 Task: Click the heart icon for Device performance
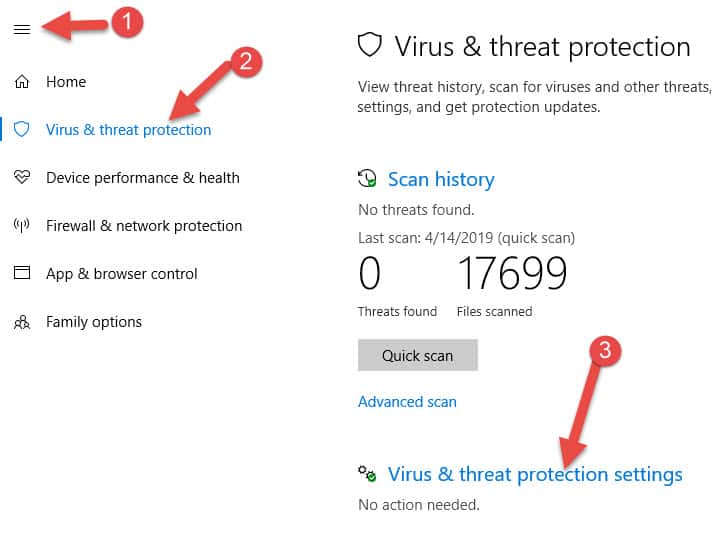(21, 177)
